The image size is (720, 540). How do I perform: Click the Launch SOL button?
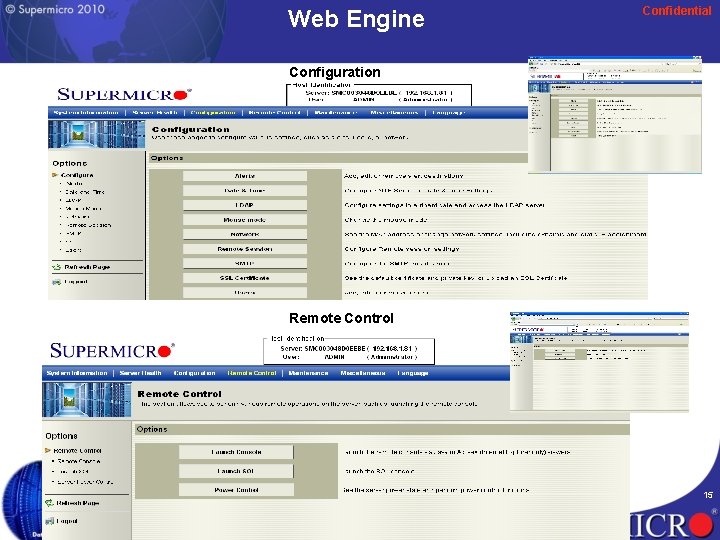(236, 471)
